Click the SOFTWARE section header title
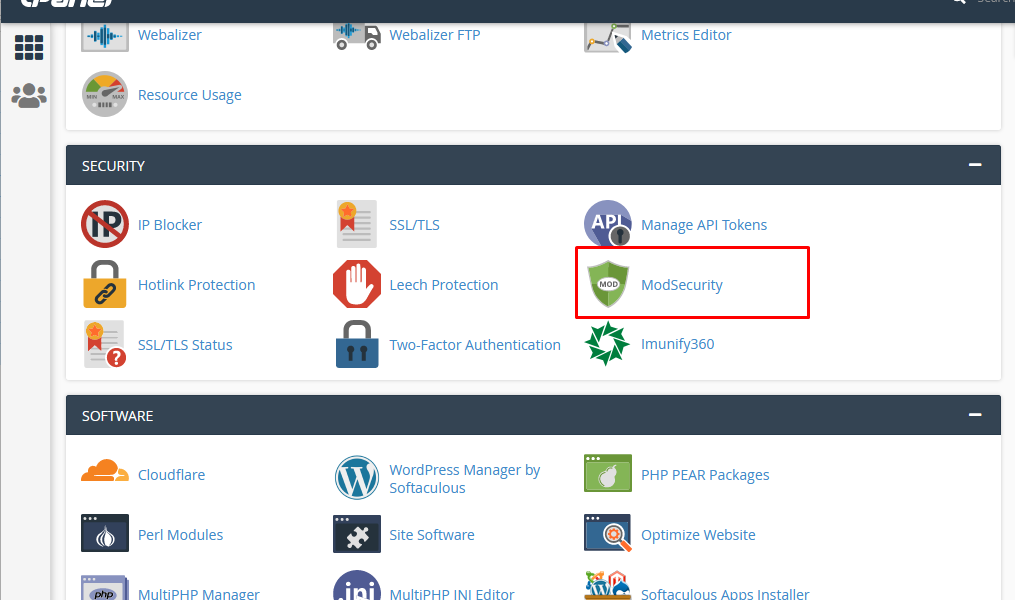The height and width of the screenshot is (600, 1015). click(x=117, y=416)
